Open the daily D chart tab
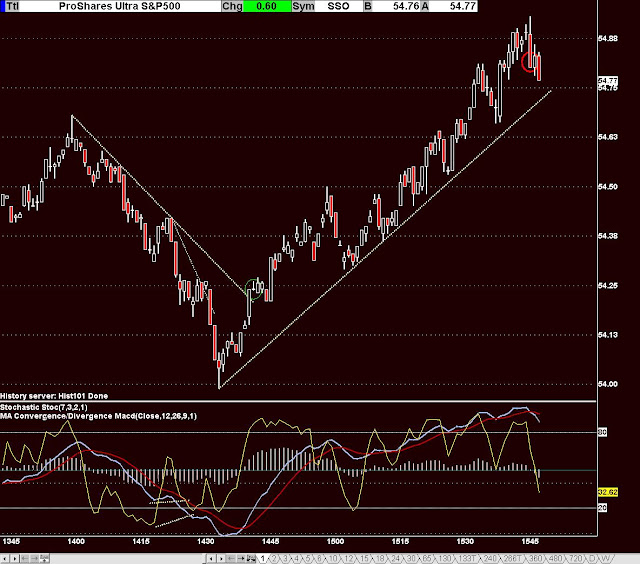Image resolution: width=640 pixels, height=564 pixels. (x=592, y=559)
